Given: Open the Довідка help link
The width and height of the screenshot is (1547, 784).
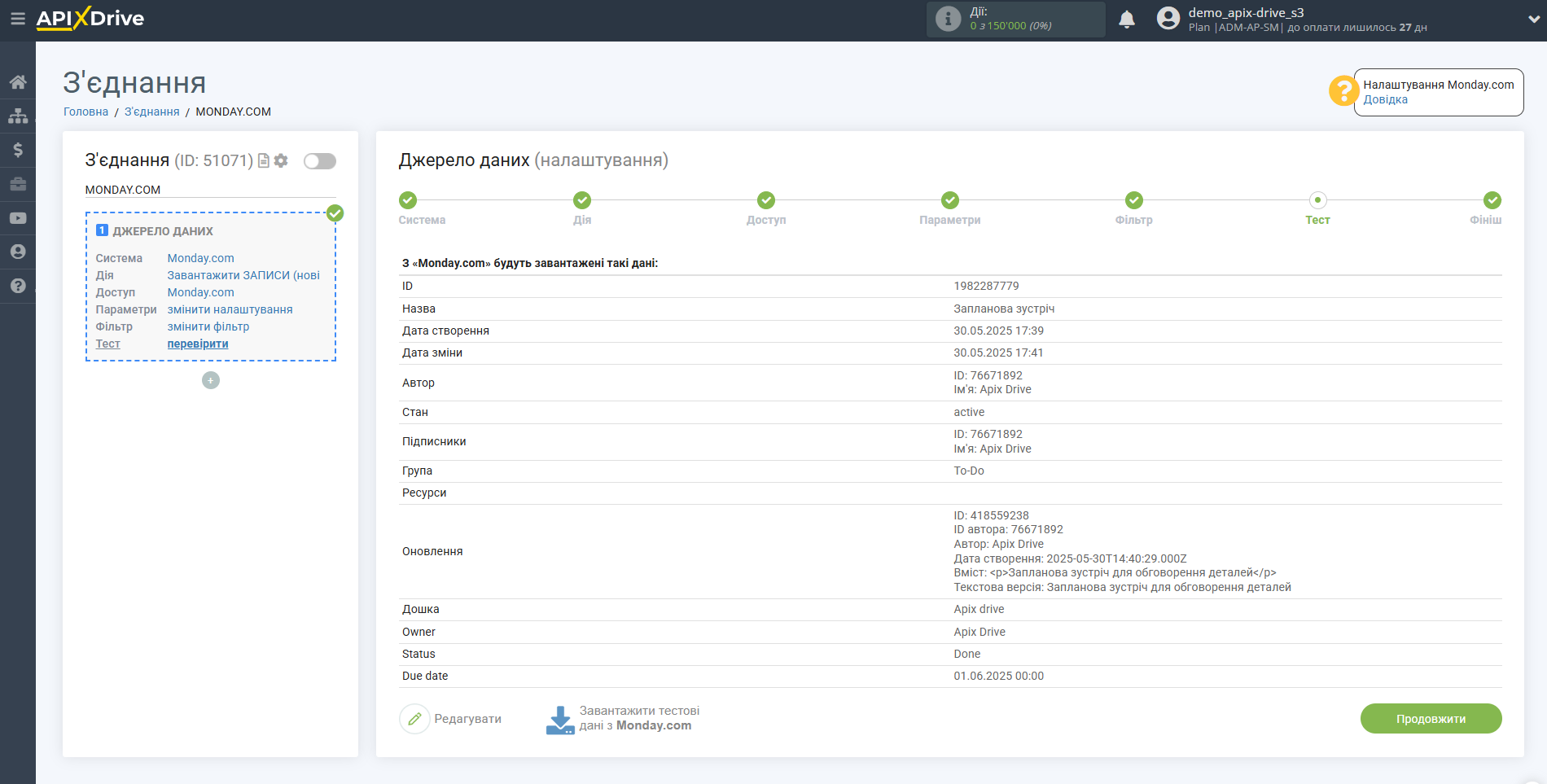Looking at the screenshot, I should tap(1385, 99).
